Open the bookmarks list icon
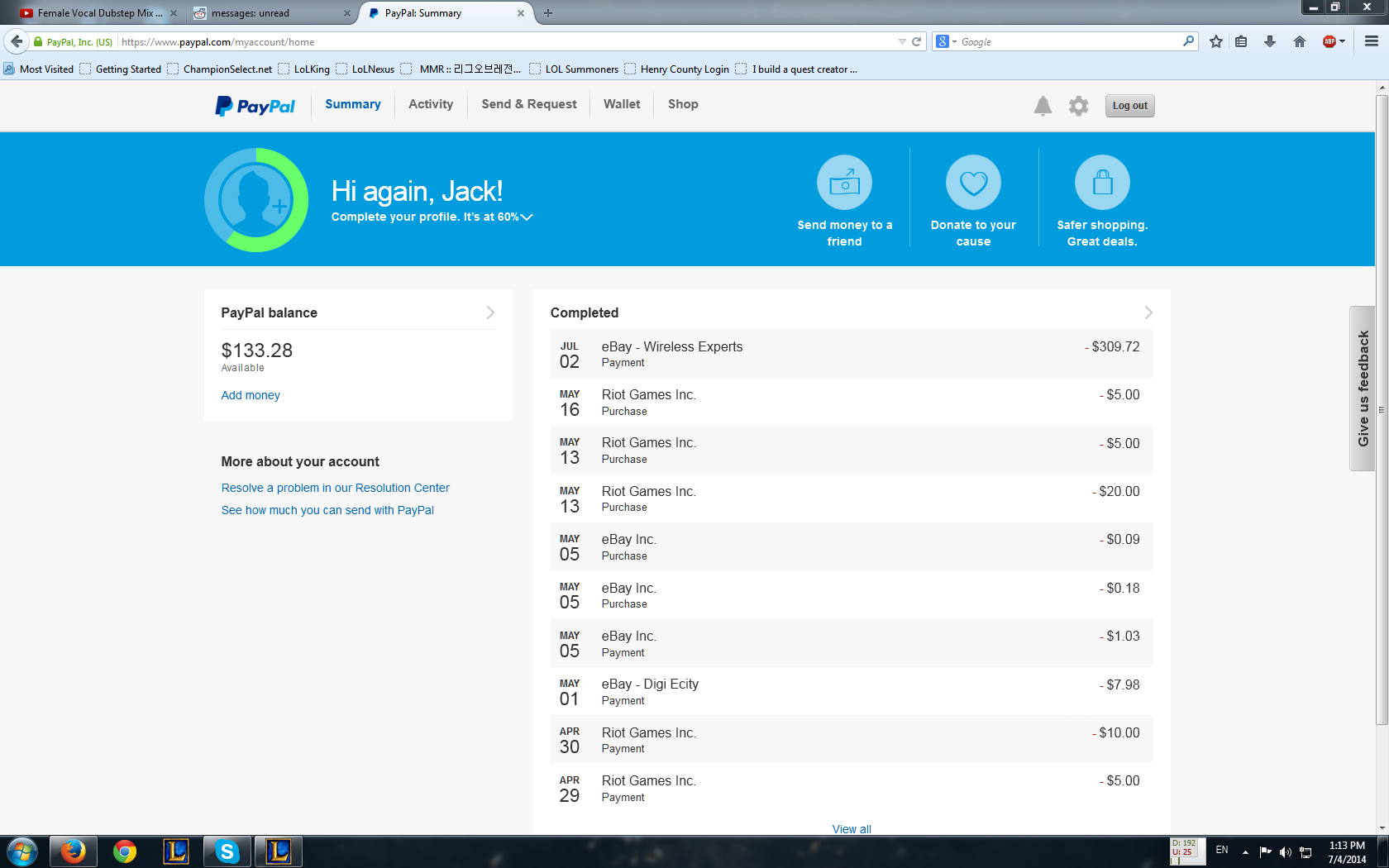This screenshot has width=1389, height=868. [1241, 41]
